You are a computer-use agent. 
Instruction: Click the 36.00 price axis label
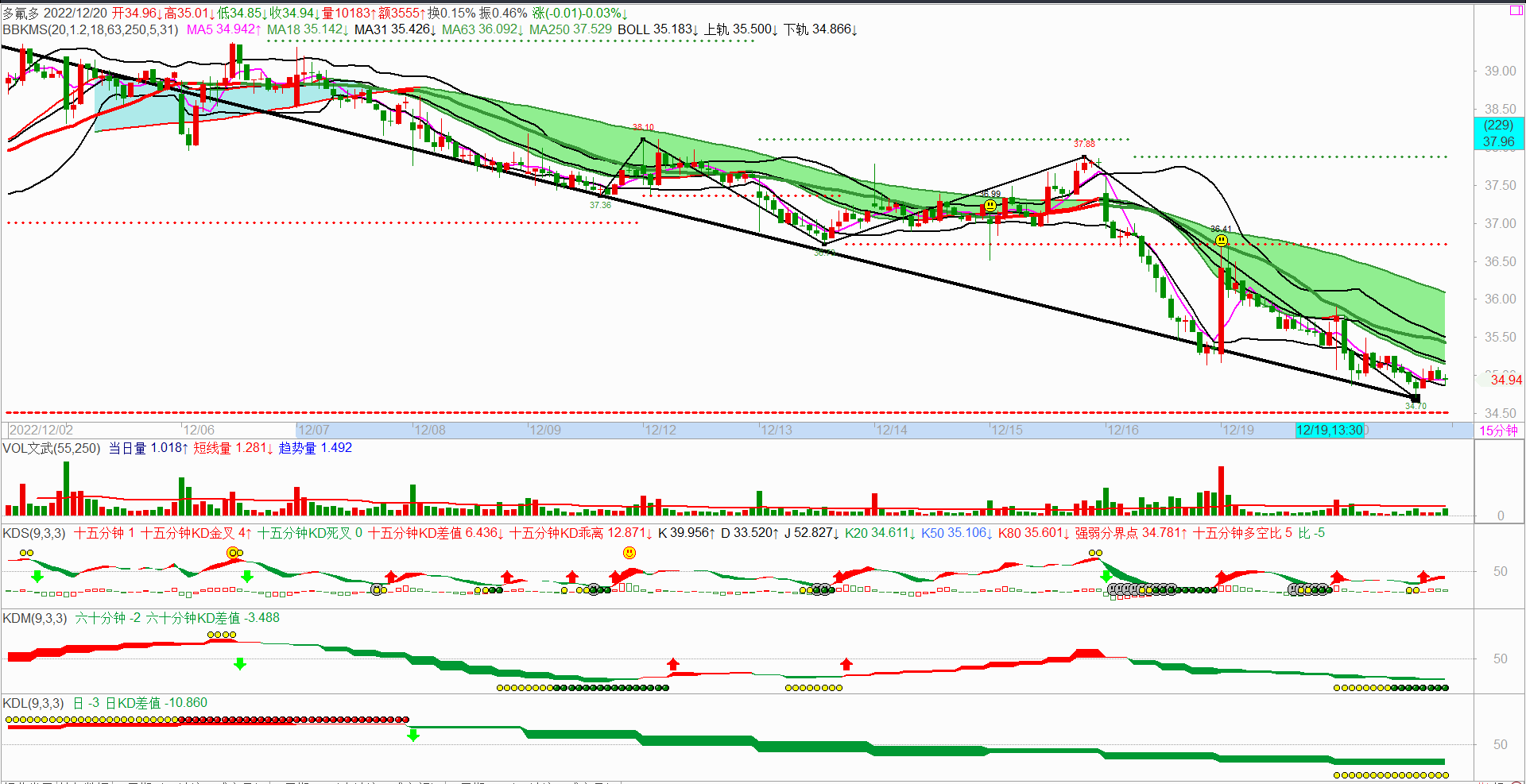1500,299
